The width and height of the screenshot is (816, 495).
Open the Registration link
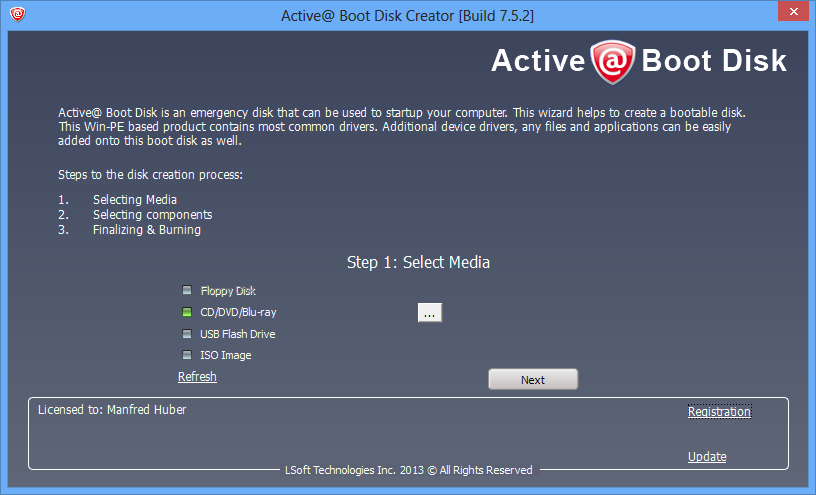point(720,412)
